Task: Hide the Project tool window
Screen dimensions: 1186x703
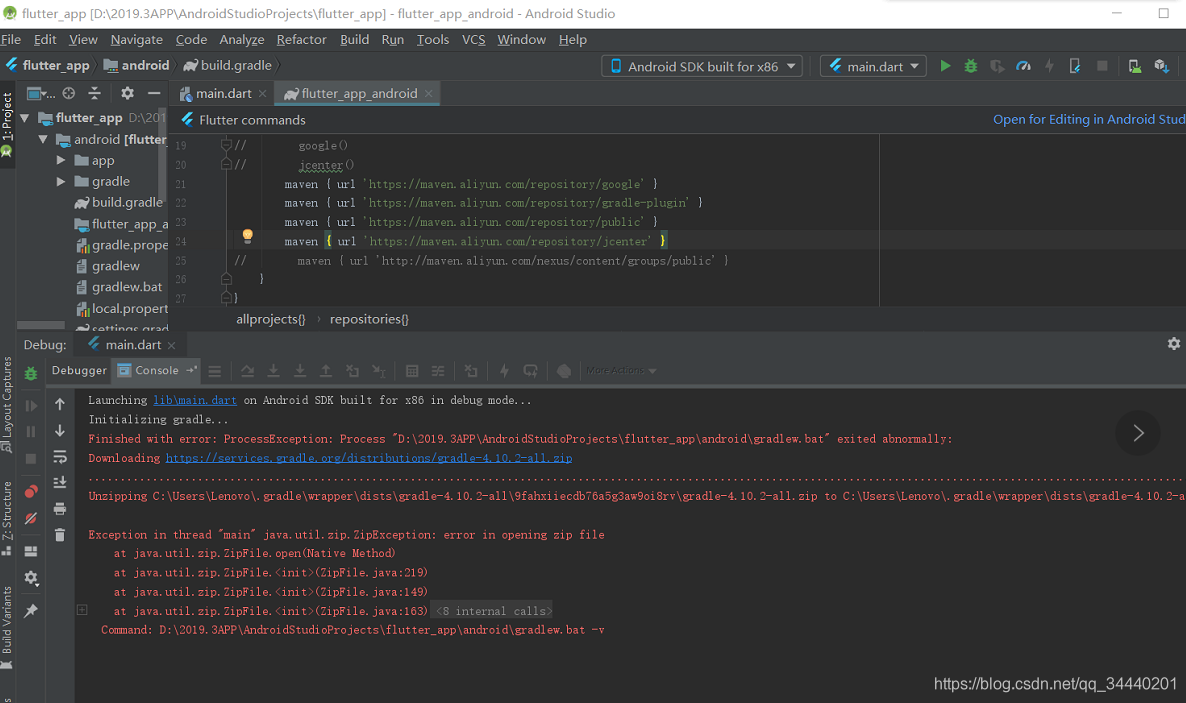Action: 154,93
